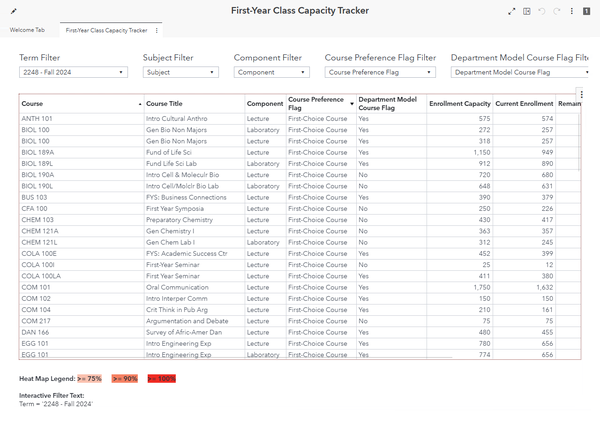Sort by Department Model Course Flag header
Image resolution: width=600 pixels, height=424 pixels.
(391, 104)
